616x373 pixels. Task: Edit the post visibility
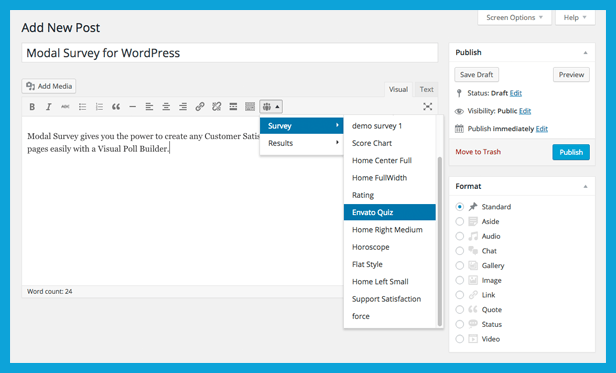click(x=525, y=111)
